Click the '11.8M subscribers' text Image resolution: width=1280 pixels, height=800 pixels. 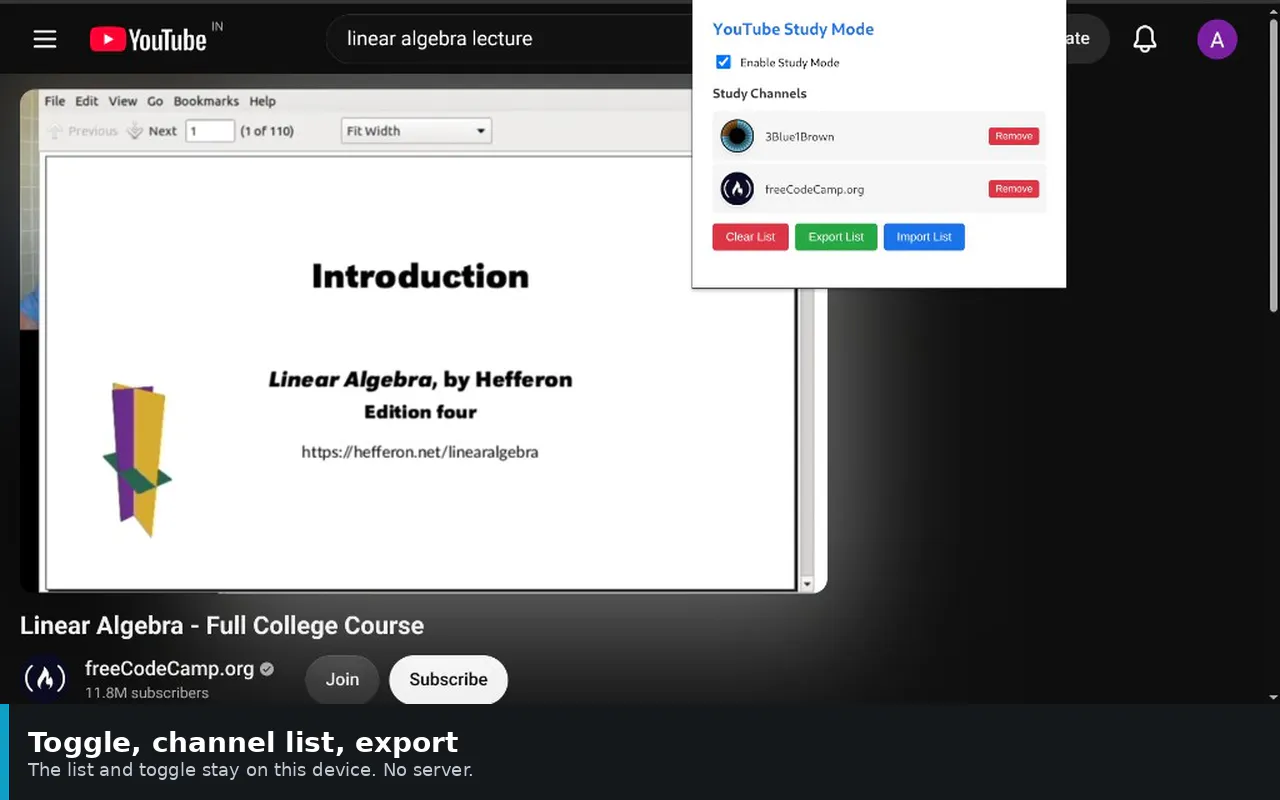click(x=147, y=693)
